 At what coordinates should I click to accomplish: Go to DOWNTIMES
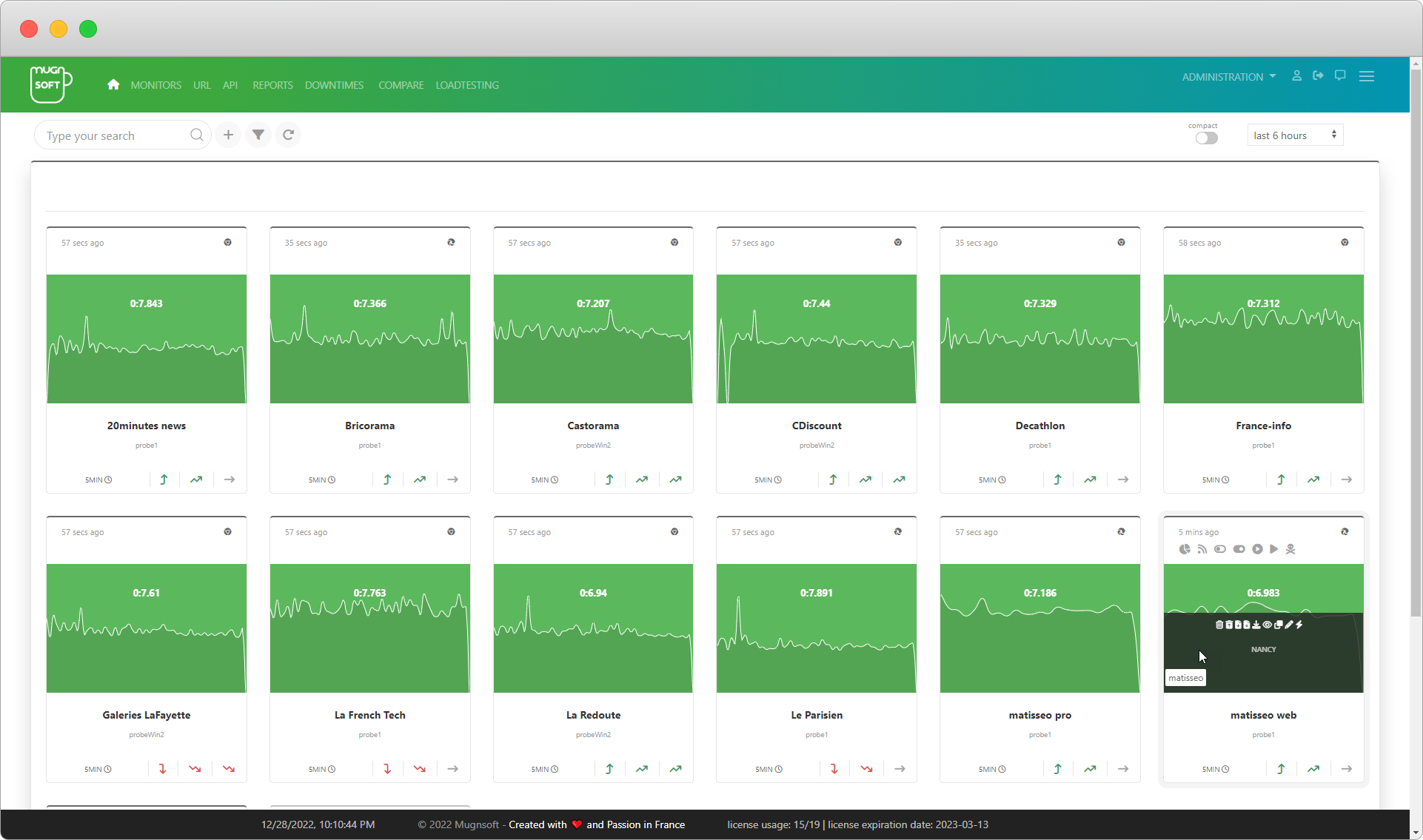[334, 85]
